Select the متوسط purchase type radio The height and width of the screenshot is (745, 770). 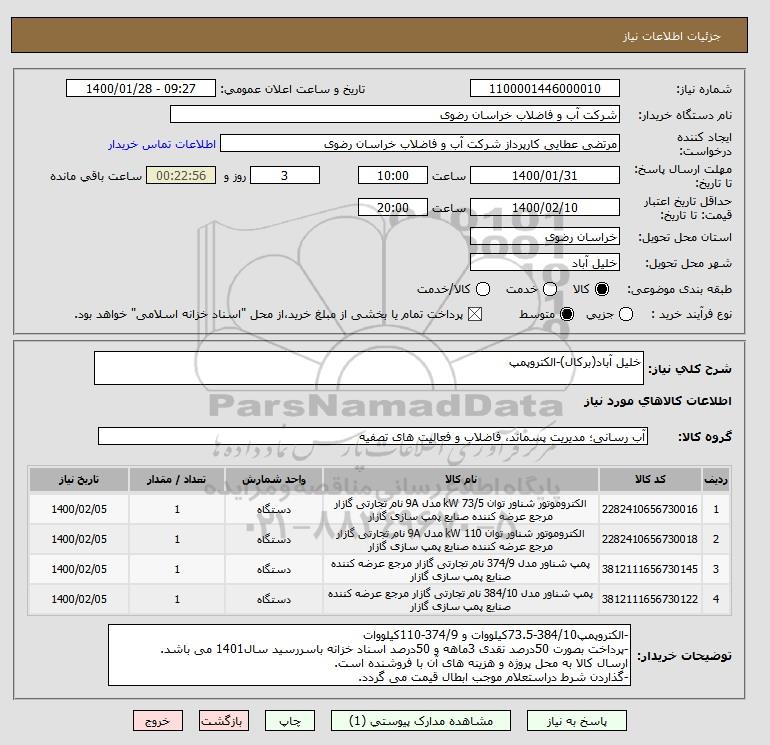(567, 314)
